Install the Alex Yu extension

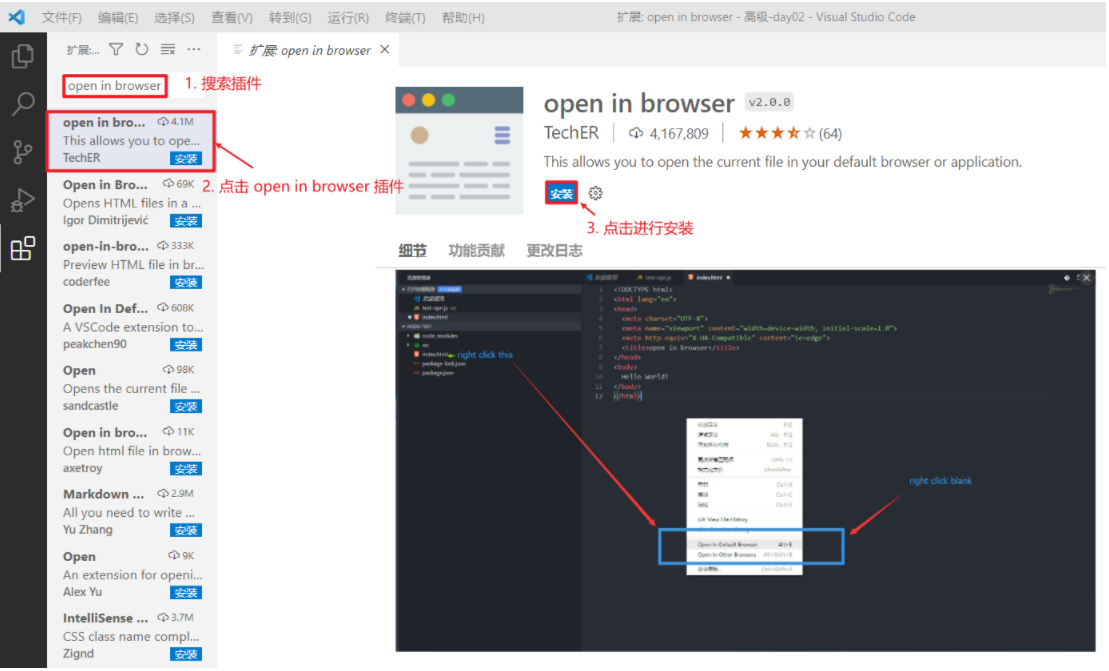[186, 592]
